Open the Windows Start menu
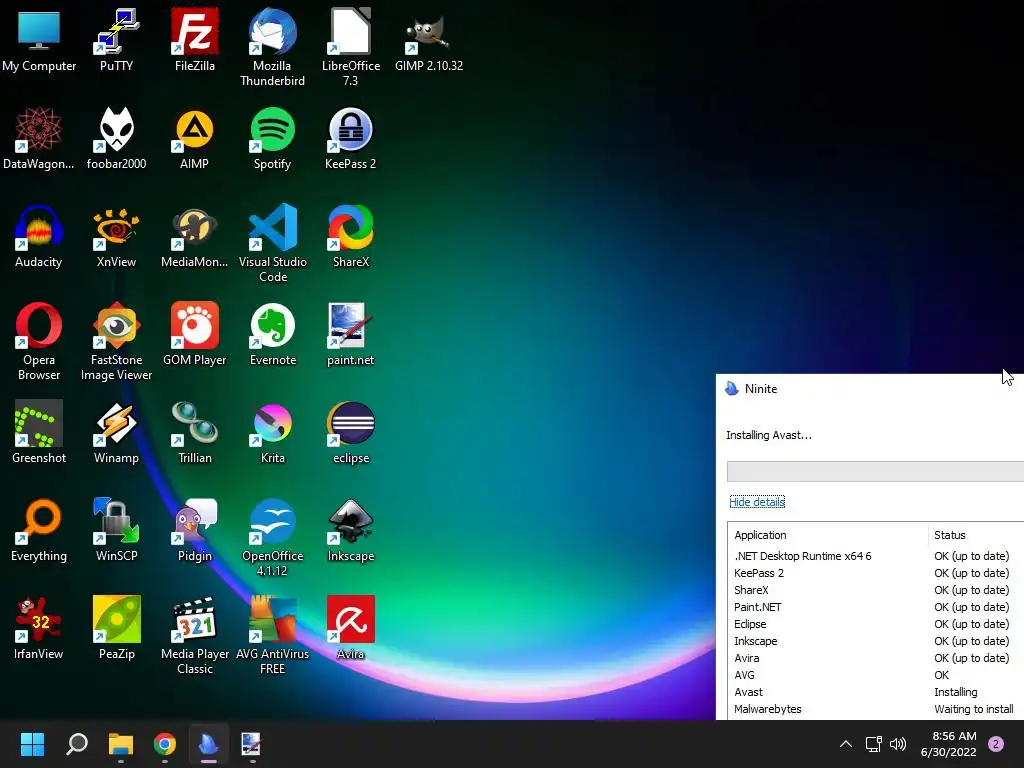Screen dimensions: 1024x768 pyautogui.click(x=32, y=744)
